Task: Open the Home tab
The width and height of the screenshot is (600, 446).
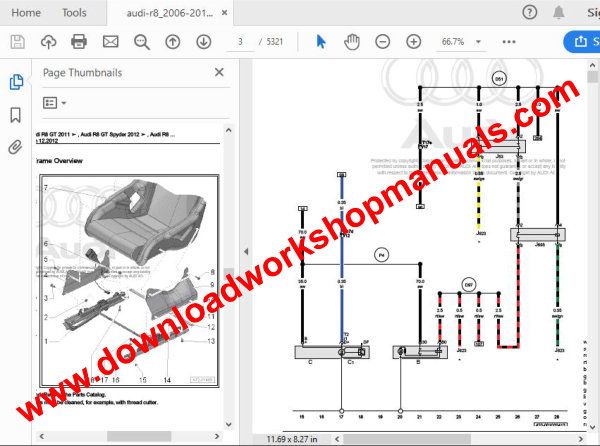Action: 26,13
